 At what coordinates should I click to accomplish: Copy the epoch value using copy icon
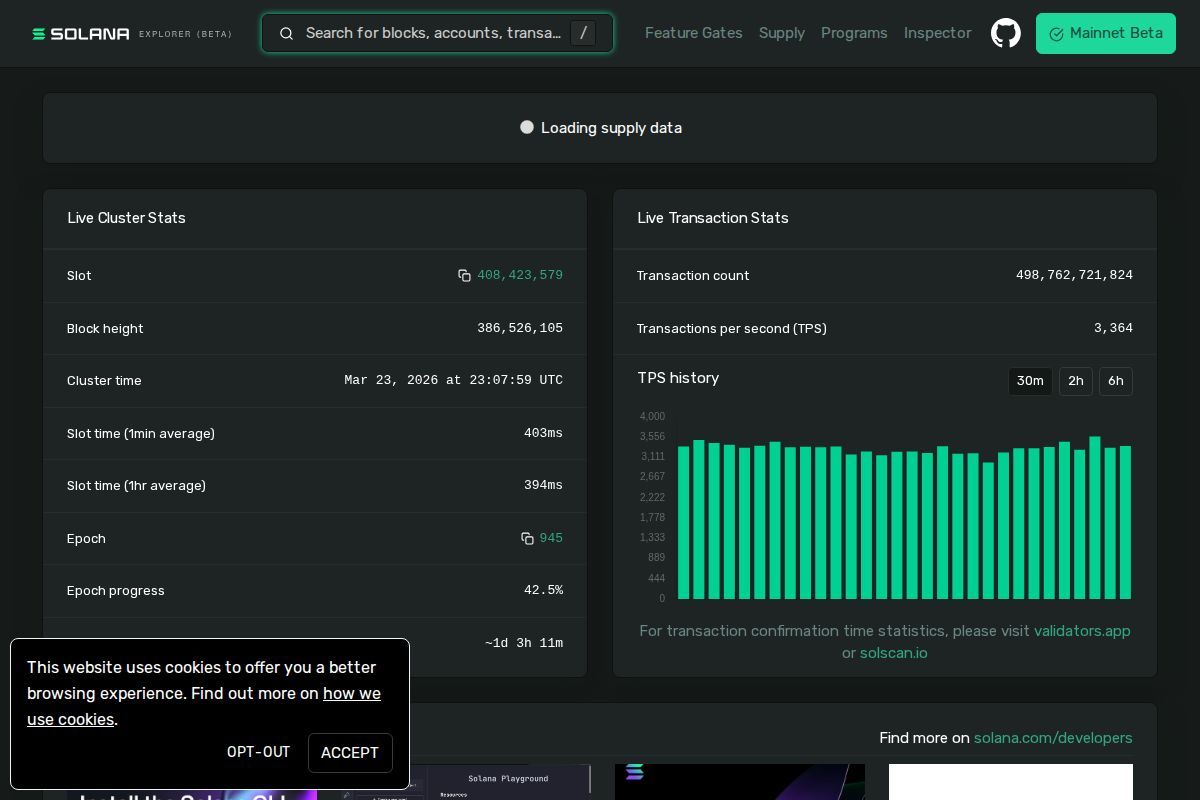pos(527,539)
